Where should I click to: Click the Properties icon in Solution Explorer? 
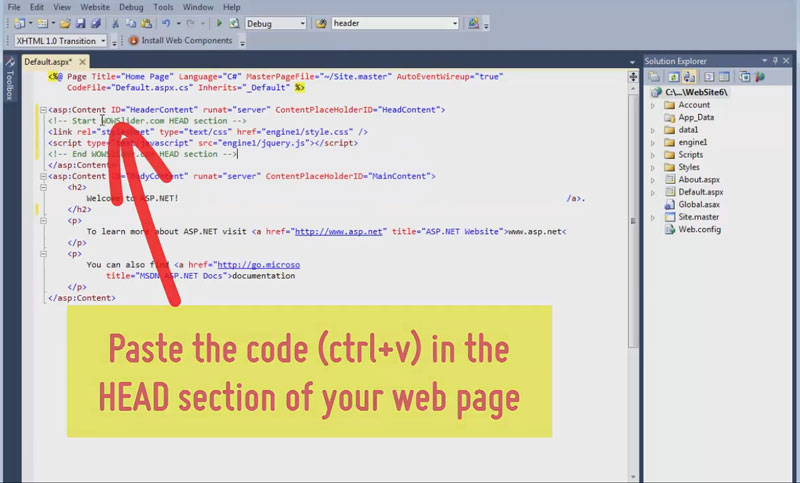pyautogui.click(x=654, y=77)
